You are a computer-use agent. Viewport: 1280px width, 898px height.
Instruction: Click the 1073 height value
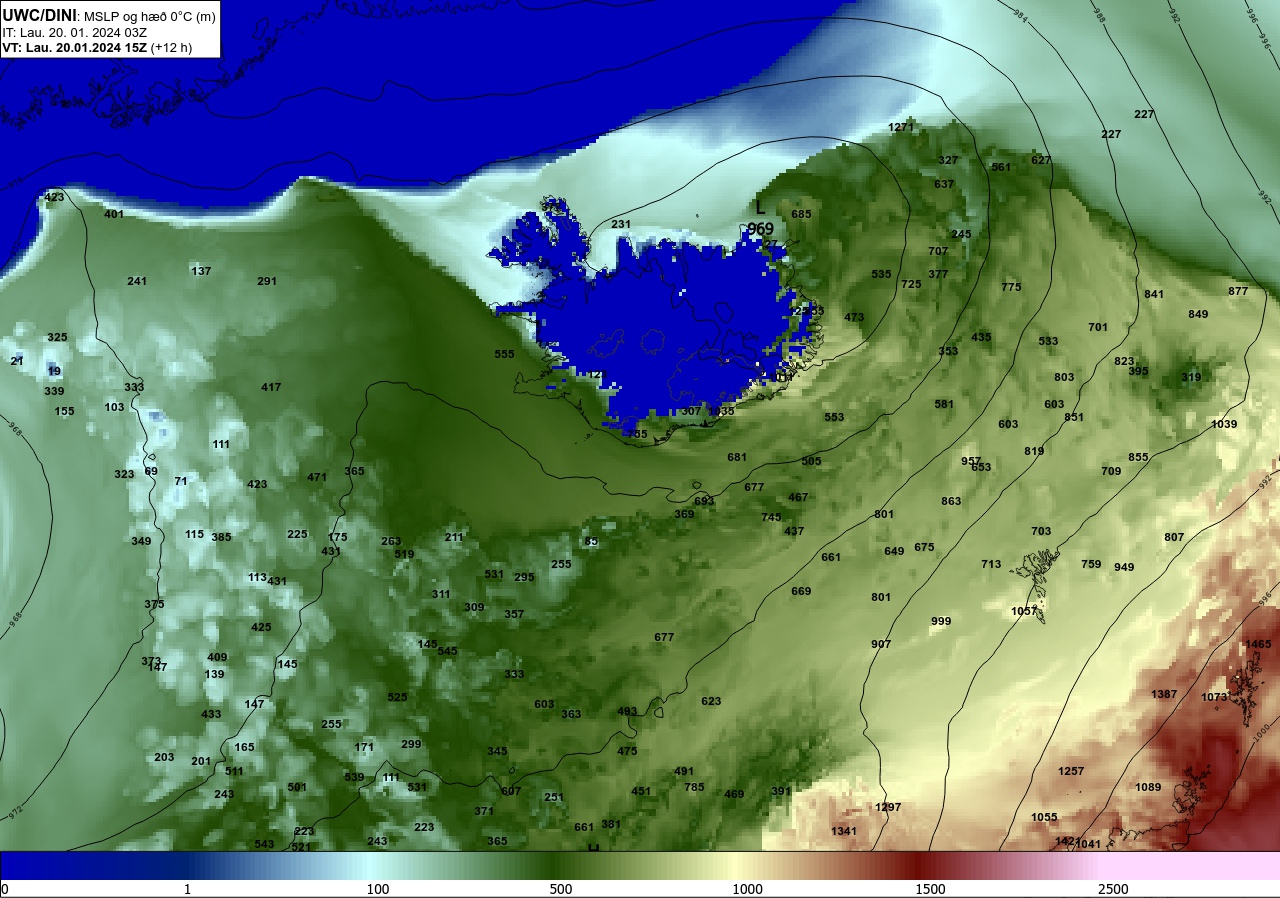point(1214,697)
